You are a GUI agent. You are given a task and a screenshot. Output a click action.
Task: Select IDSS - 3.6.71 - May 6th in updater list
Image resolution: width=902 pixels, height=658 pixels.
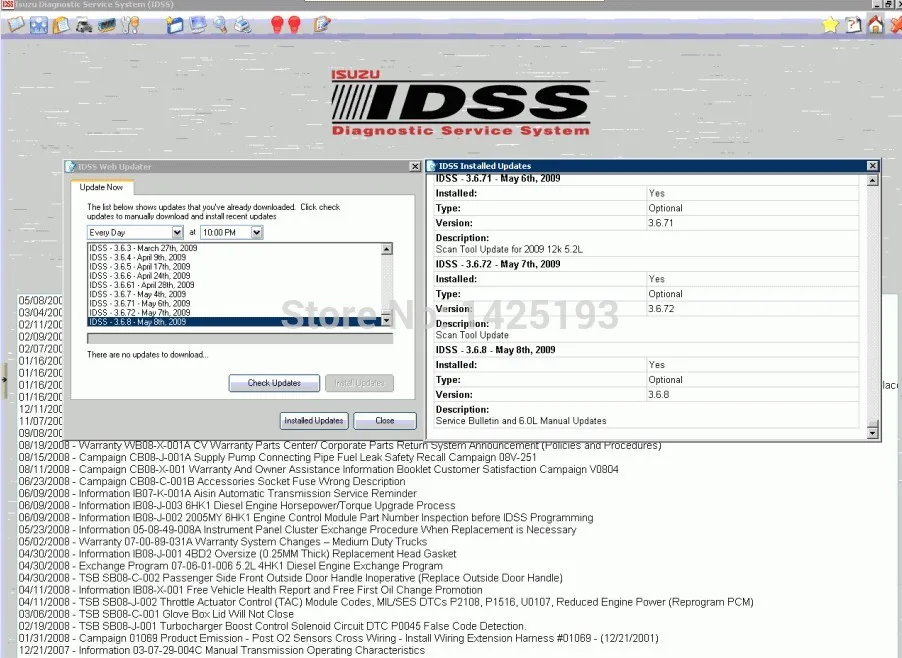pos(234,303)
